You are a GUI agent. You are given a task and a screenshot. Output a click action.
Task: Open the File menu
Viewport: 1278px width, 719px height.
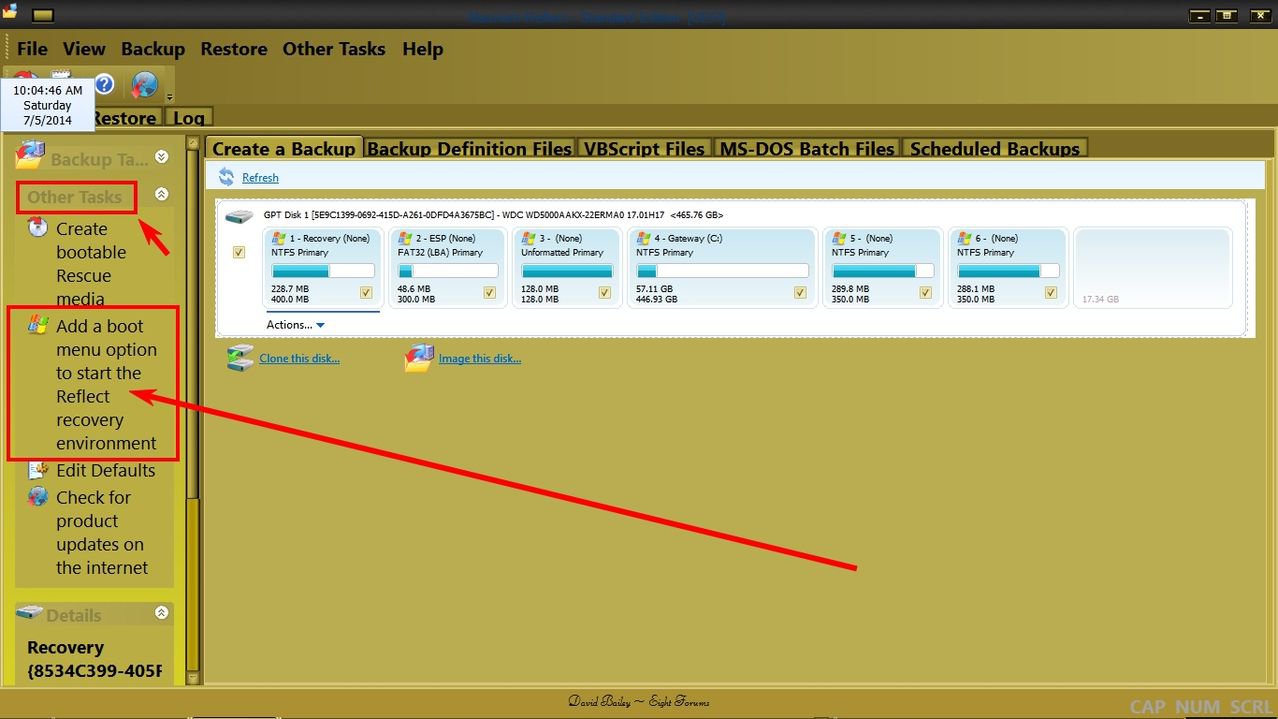[x=32, y=49]
